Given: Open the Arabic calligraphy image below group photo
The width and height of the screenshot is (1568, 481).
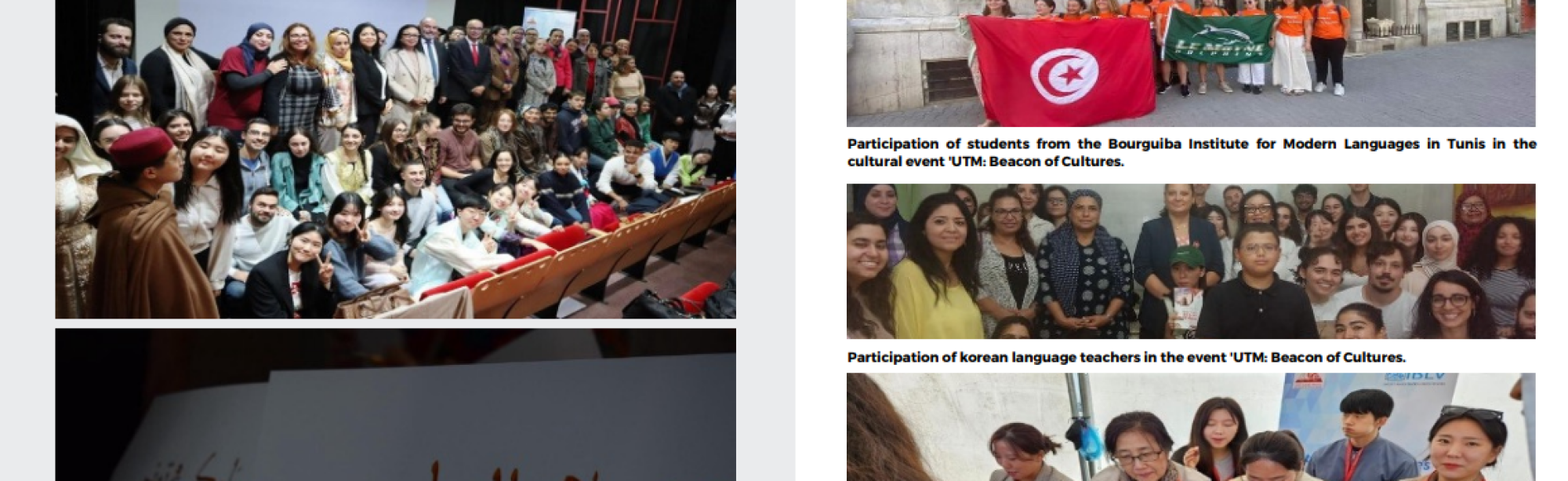Looking at the screenshot, I should tap(395, 405).
